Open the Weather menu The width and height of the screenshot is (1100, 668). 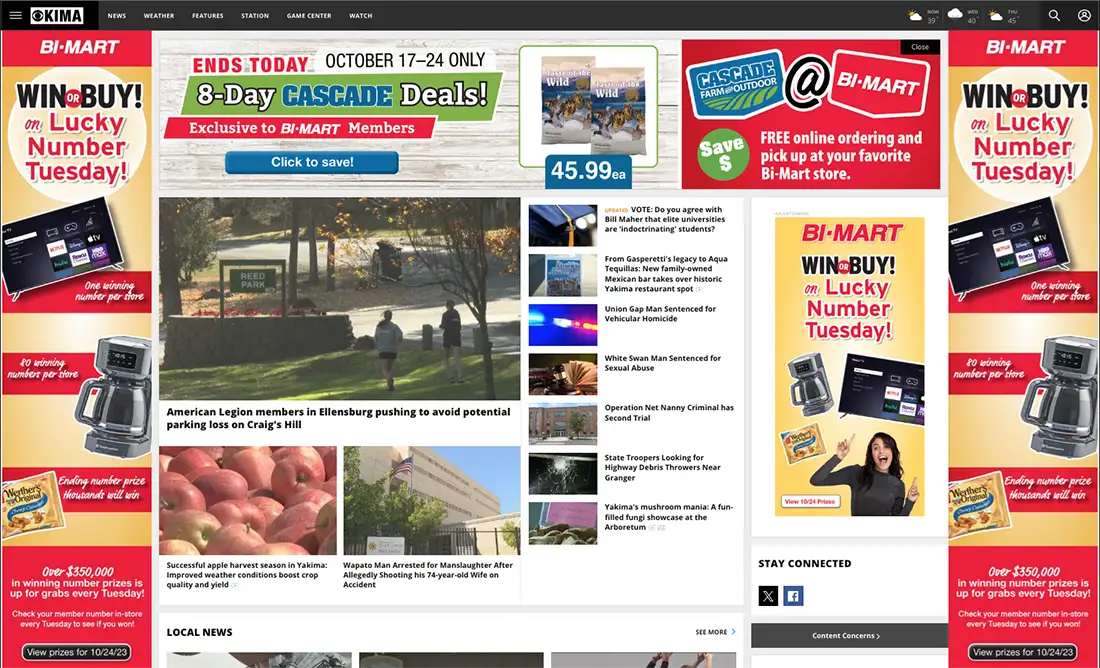point(159,15)
